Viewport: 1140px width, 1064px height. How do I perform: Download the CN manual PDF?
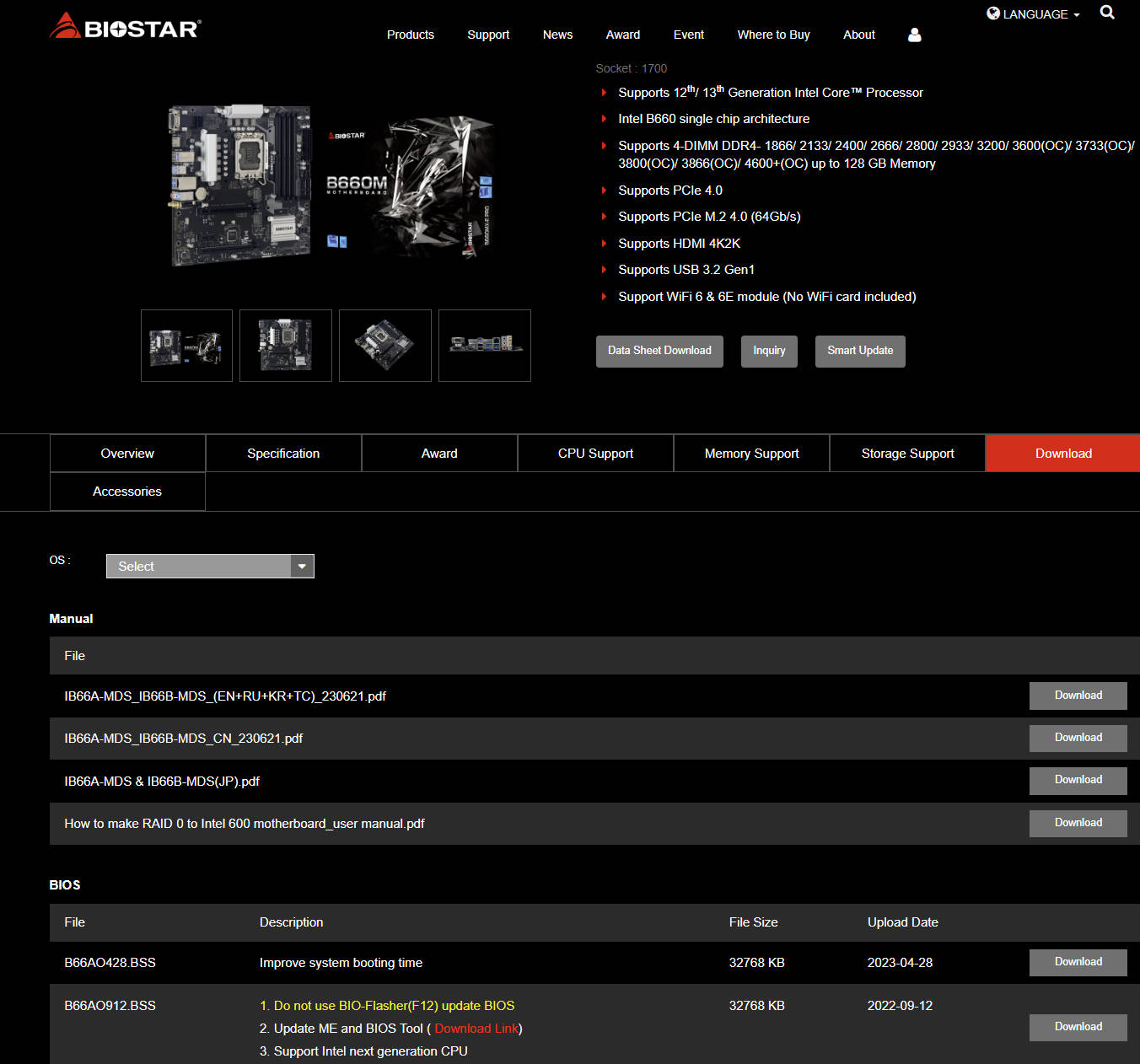point(1078,738)
